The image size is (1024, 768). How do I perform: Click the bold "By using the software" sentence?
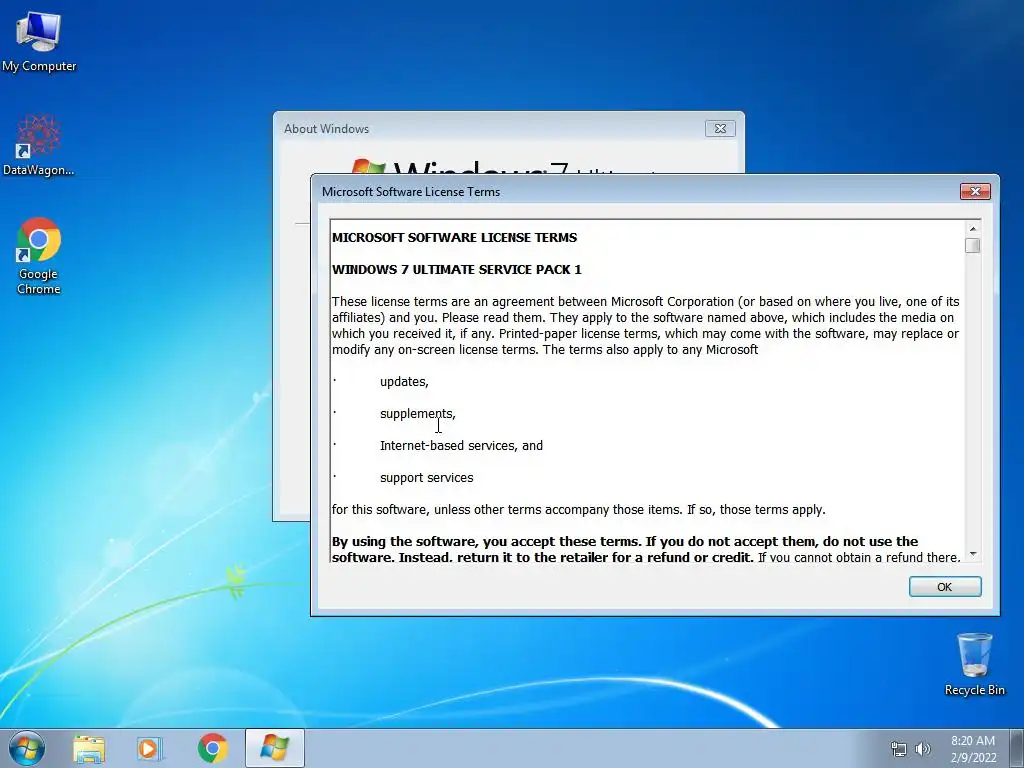coord(625,549)
